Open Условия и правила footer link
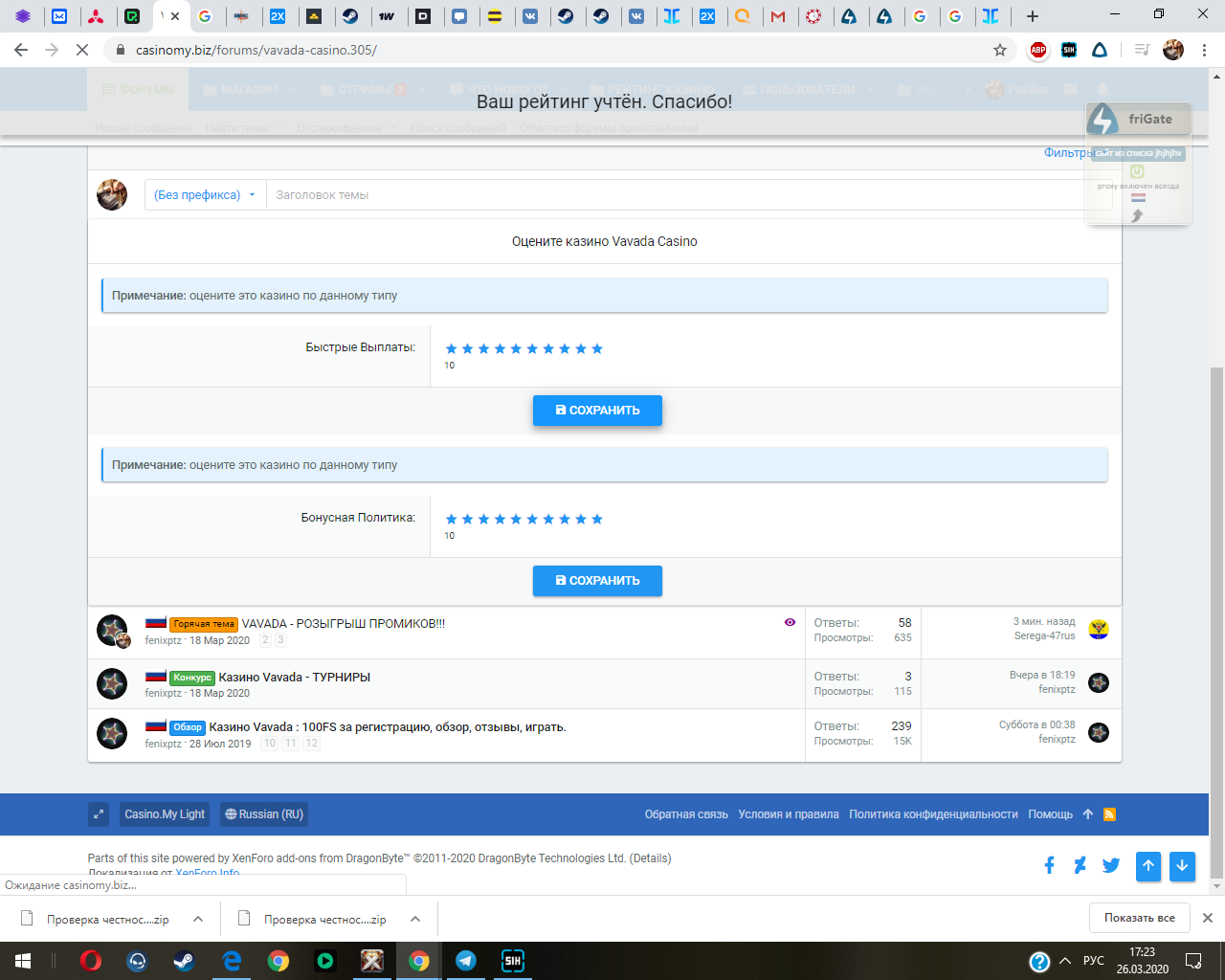The height and width of the screenshot is (980, 1225). tap(789, 814)
